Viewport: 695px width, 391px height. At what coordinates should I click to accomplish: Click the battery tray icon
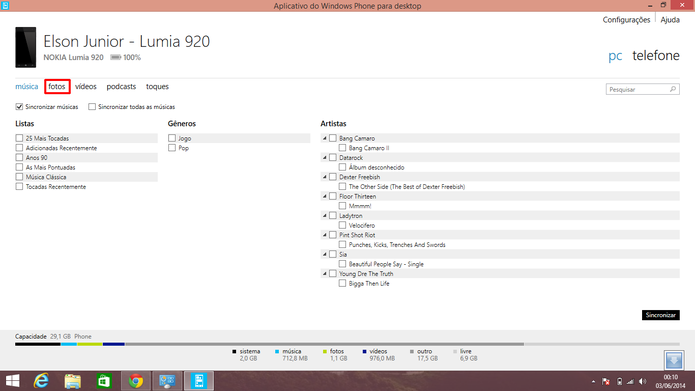(619, 382)
